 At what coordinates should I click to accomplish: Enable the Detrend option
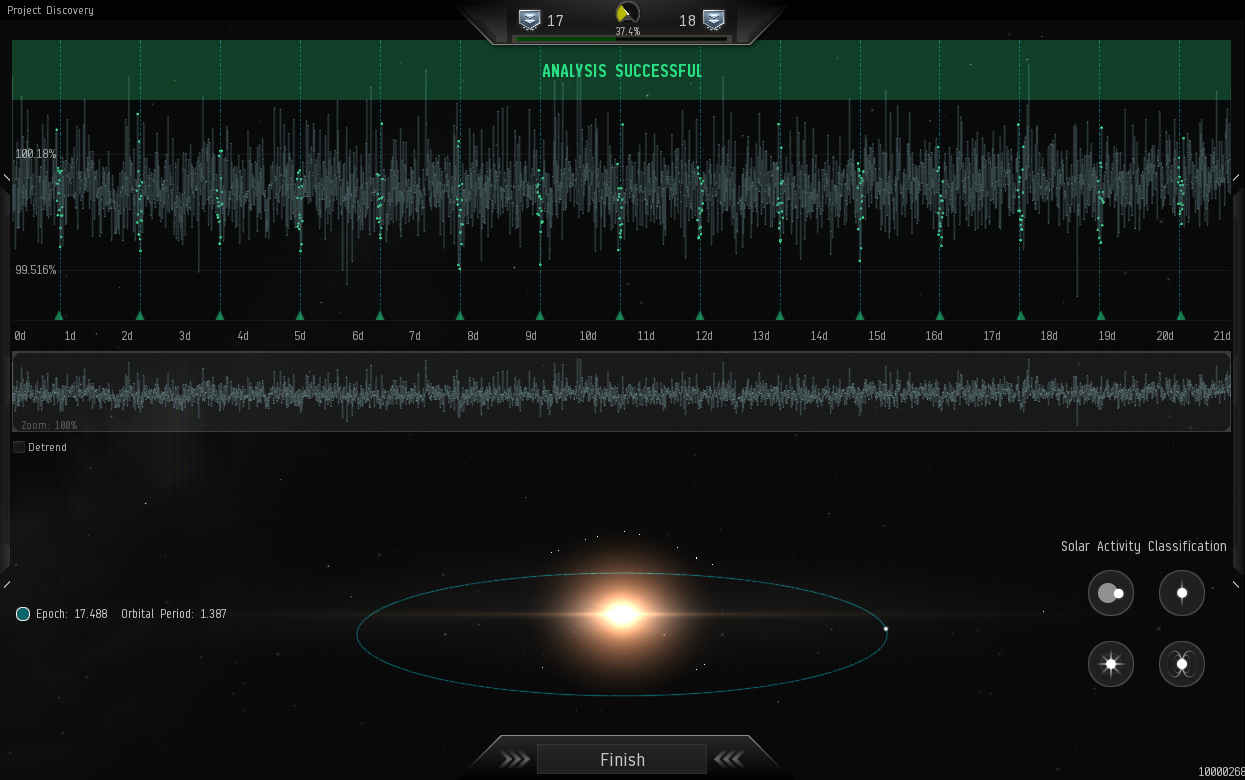coord(18,446)
